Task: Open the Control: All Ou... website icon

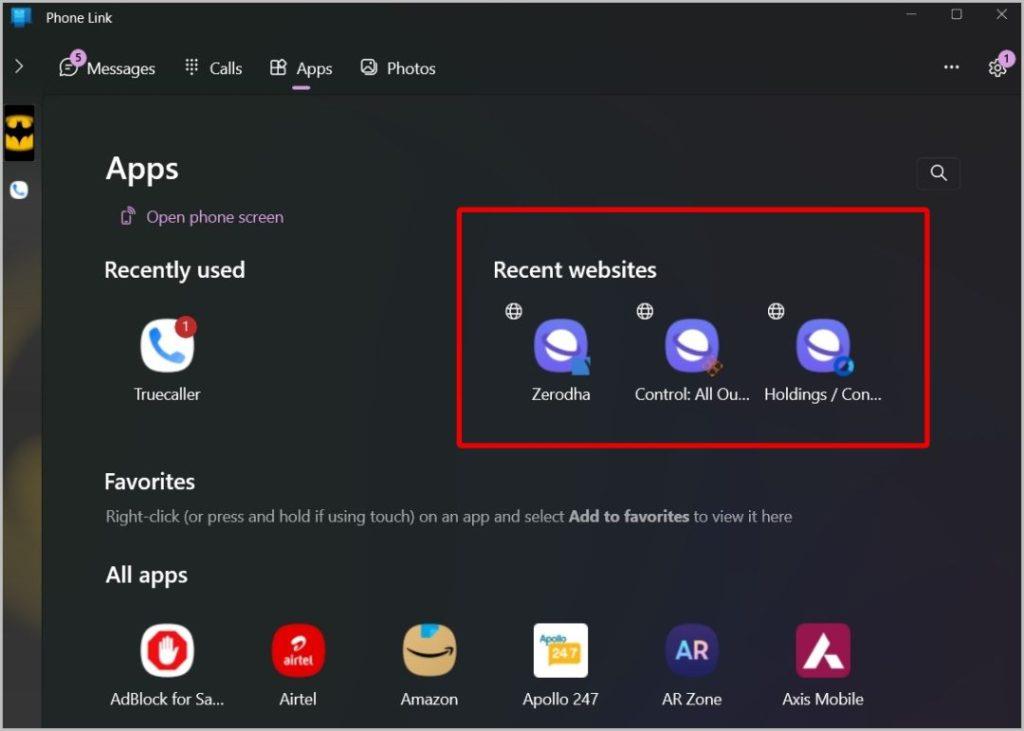Action: (692, 346)
